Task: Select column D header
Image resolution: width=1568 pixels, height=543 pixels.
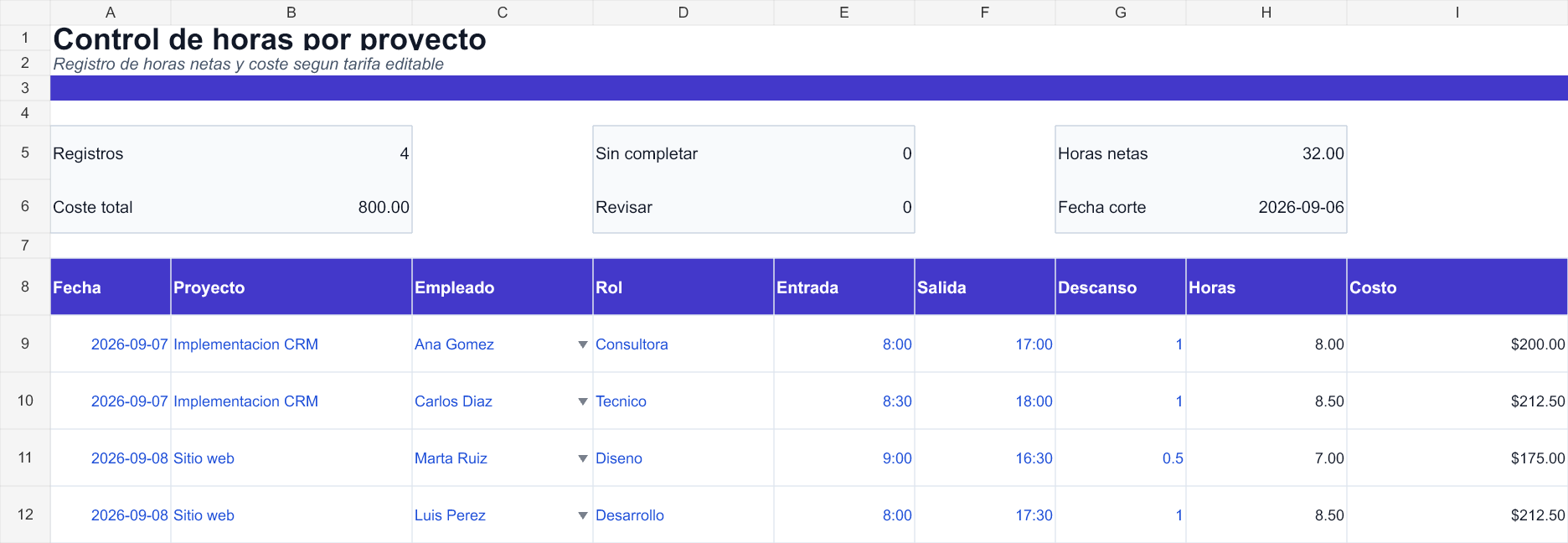Action: [683, 13]
